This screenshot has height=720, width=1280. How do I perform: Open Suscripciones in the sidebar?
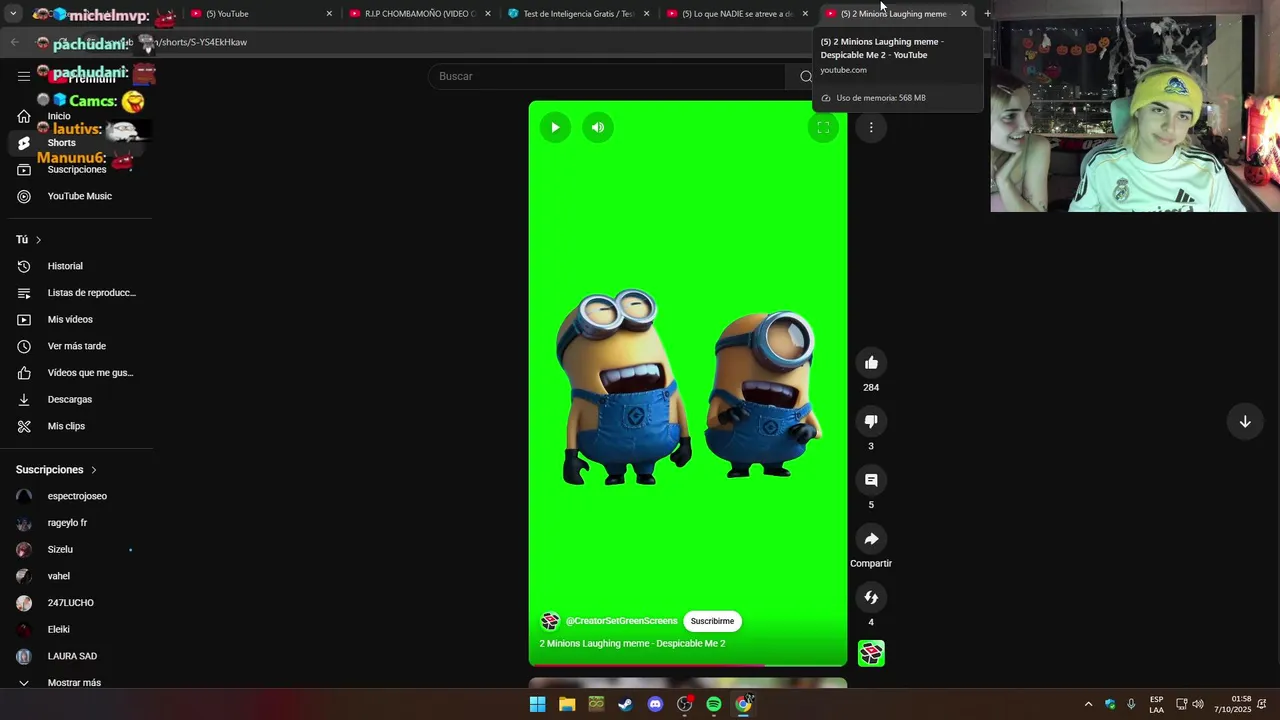click(76, 169)
